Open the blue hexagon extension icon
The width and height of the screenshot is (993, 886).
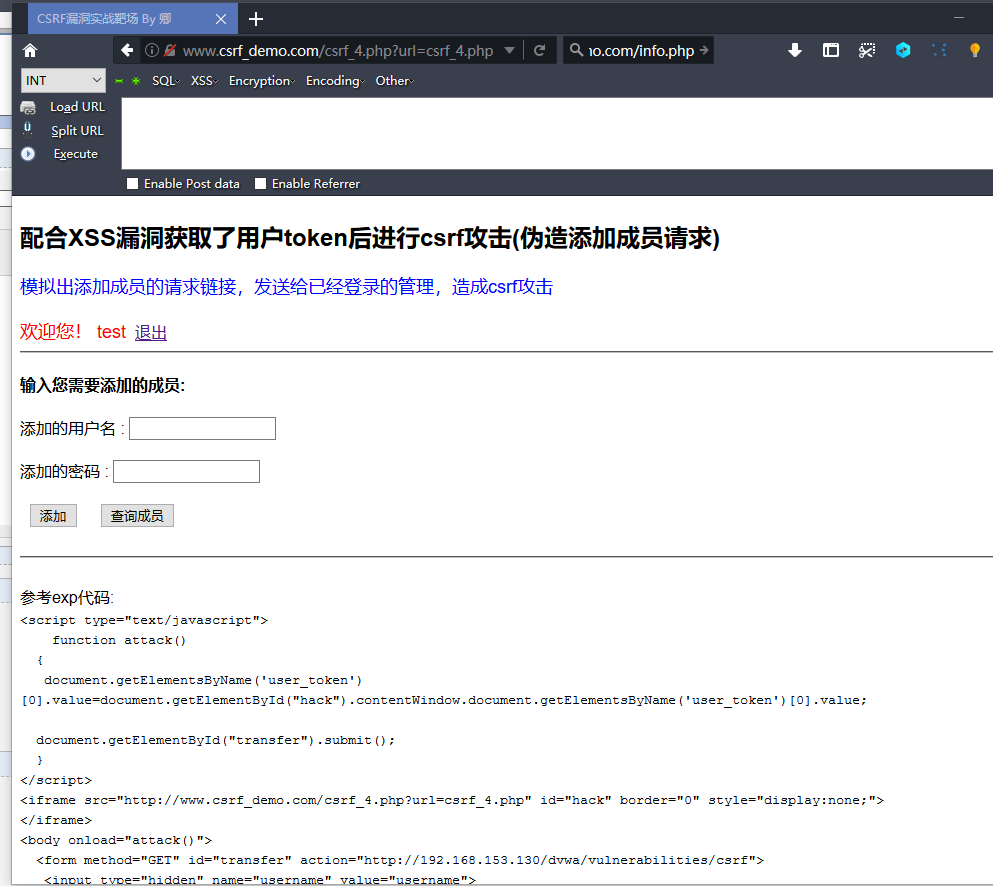[x=903, y=51]
